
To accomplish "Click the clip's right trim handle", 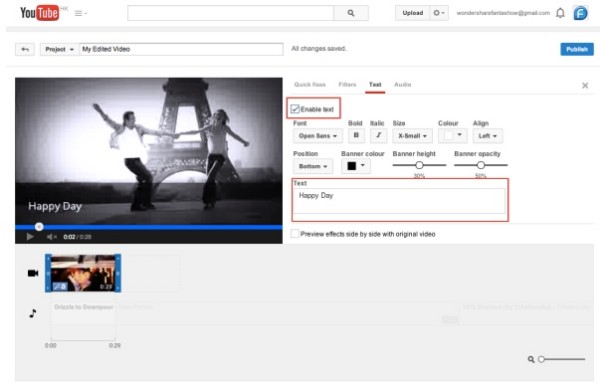I will pos(118,273).
